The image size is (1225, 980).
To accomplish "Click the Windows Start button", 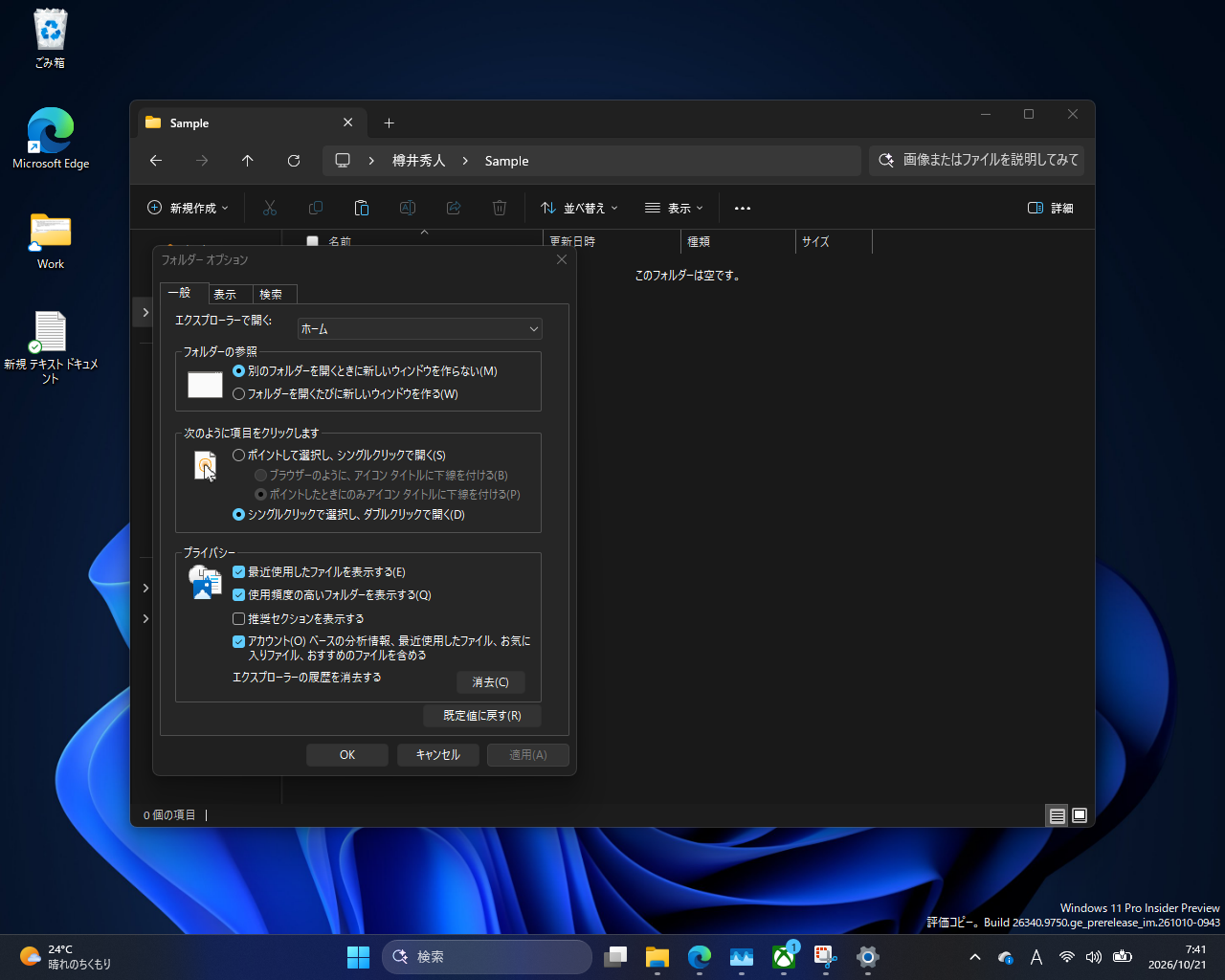I will [x=358, y=956].
